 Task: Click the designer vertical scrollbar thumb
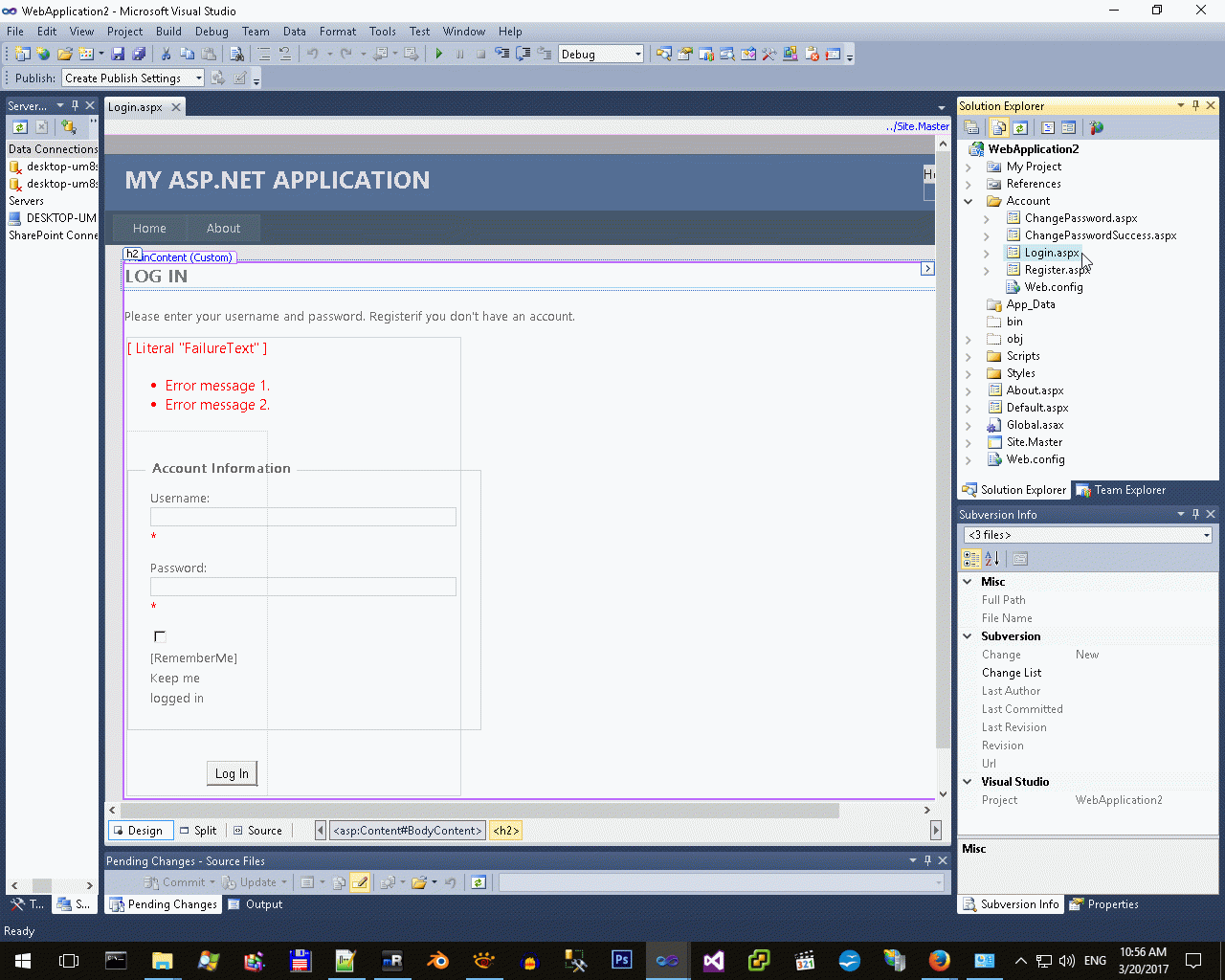[942, 450]
